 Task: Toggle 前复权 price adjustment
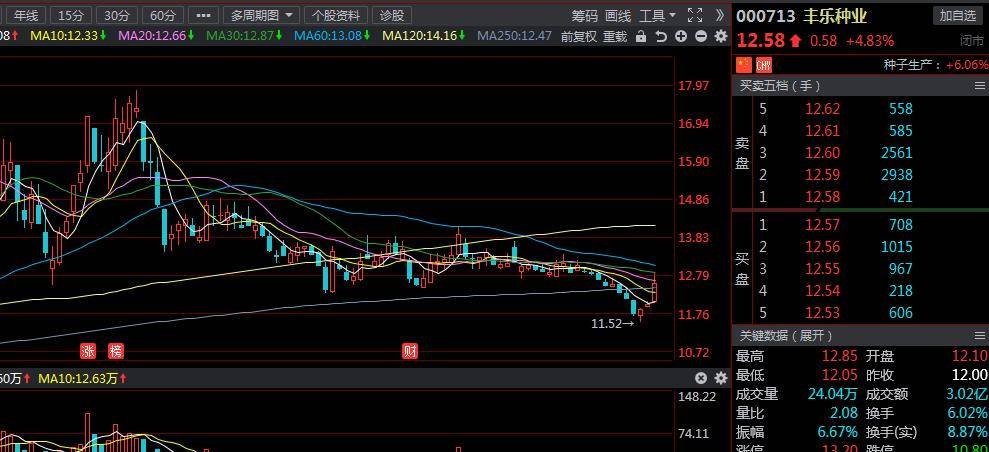pyautogui.click(x=578, y=36)
